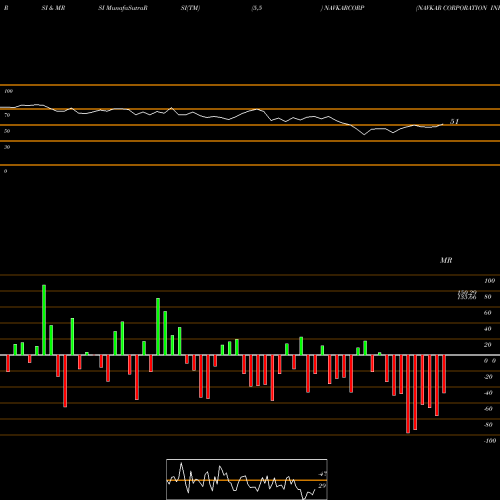Click the MR axis label '60'
This screenshot has width=500, height=500.
point(488,313)
